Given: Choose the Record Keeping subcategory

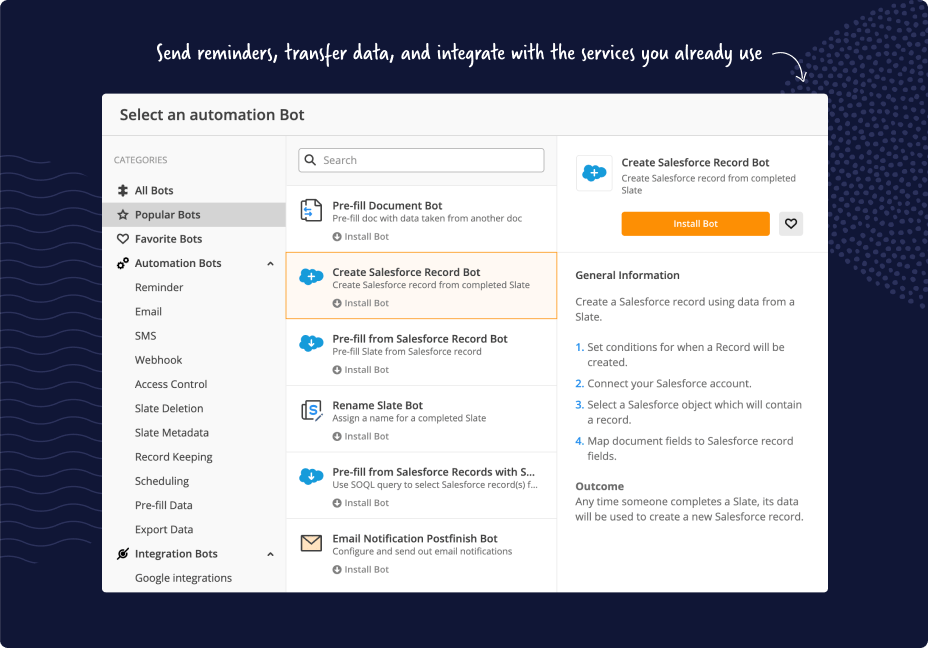Looking at the screenshot, I should coord(174,457).
